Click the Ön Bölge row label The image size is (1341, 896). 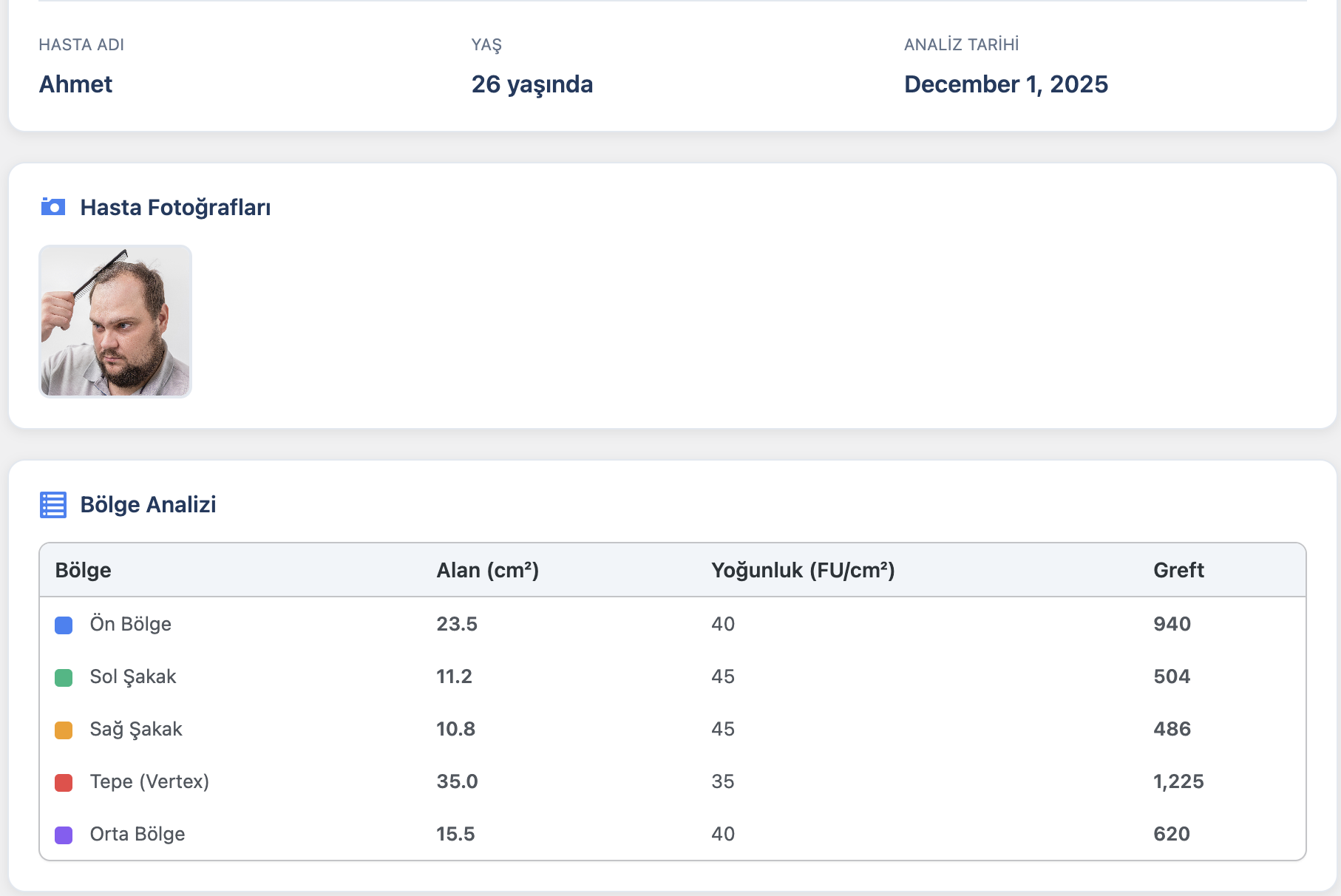click(130, 623)
